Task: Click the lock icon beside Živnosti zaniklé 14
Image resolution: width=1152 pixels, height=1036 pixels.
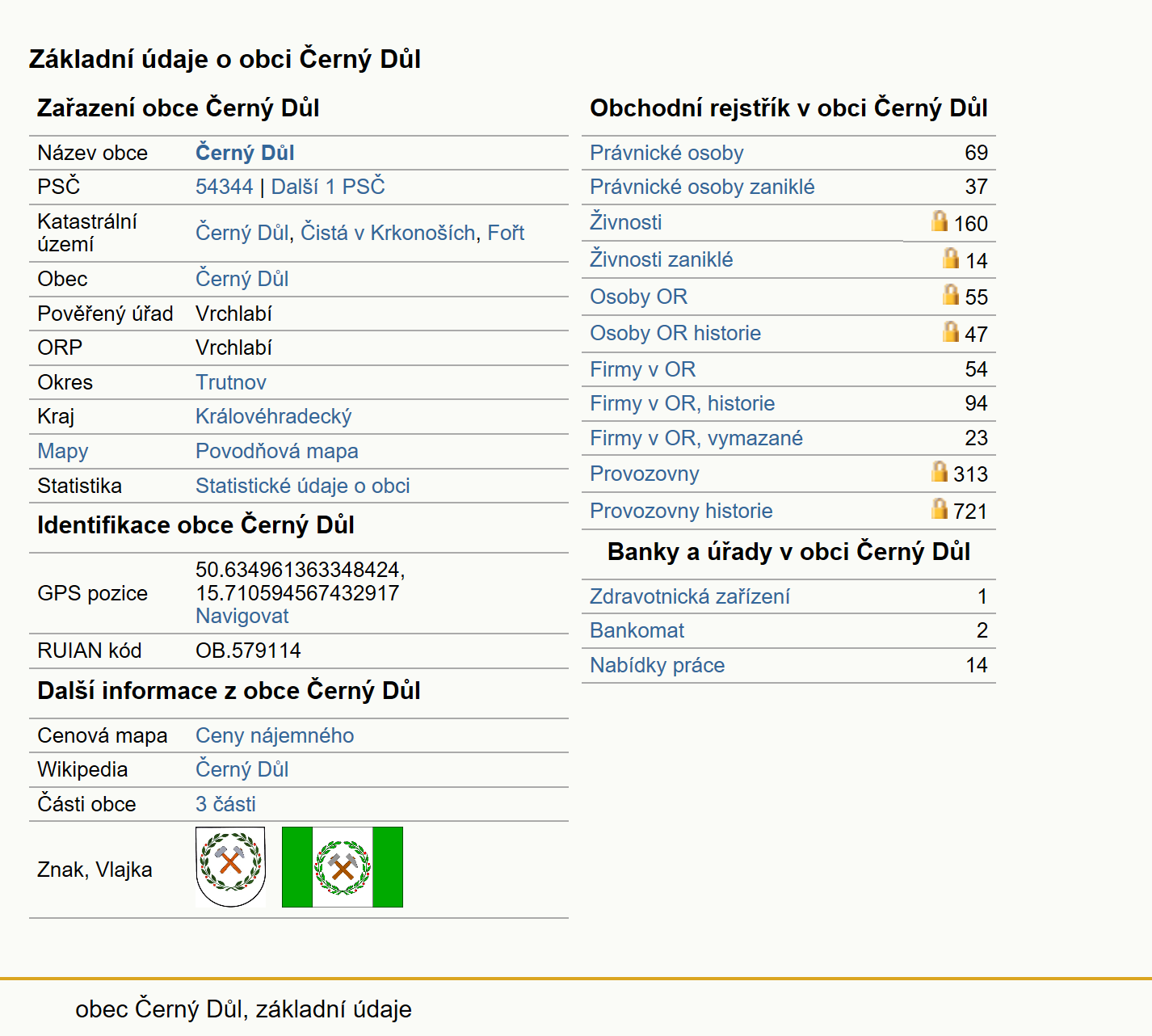Action: click(x=951, y=258)
